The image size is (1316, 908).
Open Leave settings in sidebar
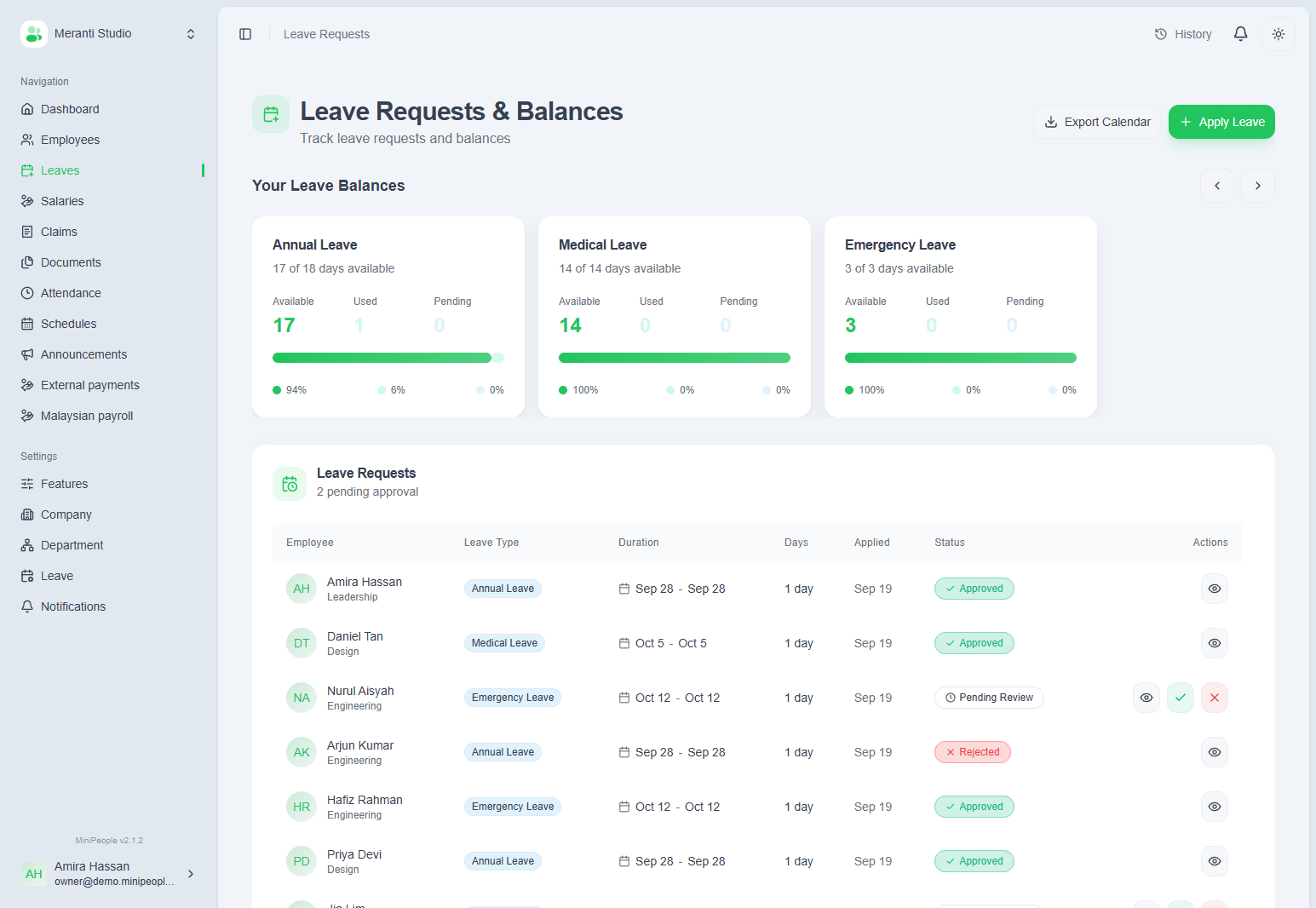click(x=109, y=576)
